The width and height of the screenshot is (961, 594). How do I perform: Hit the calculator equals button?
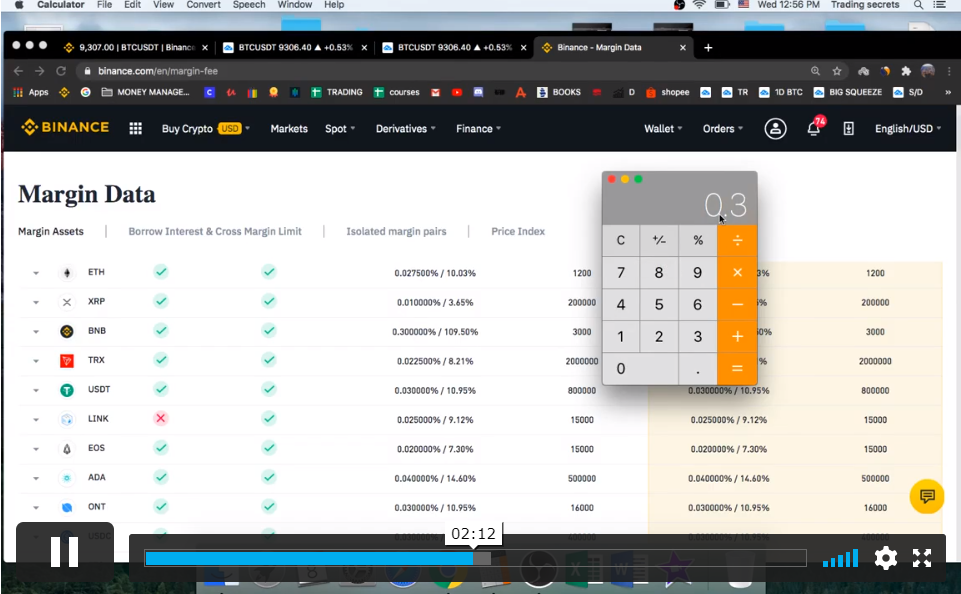coord(737,368)
